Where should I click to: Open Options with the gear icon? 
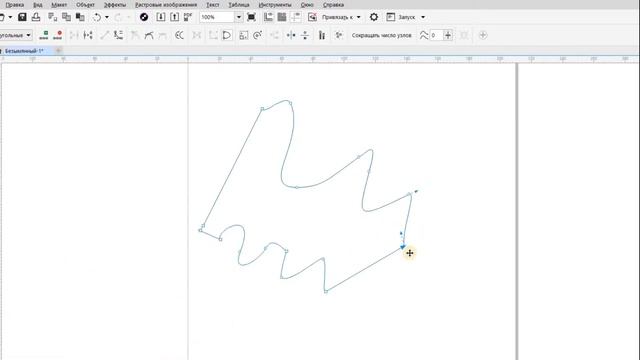coord(373,17)
